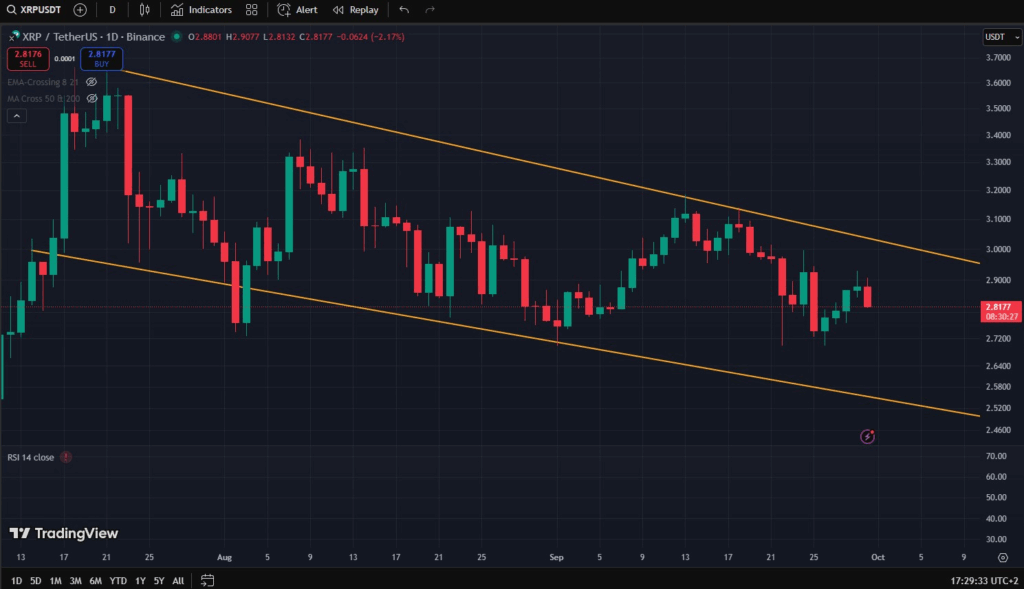Click the undo arrow
This screenshot has height=589, width=1024.
(x=404, y=10)
